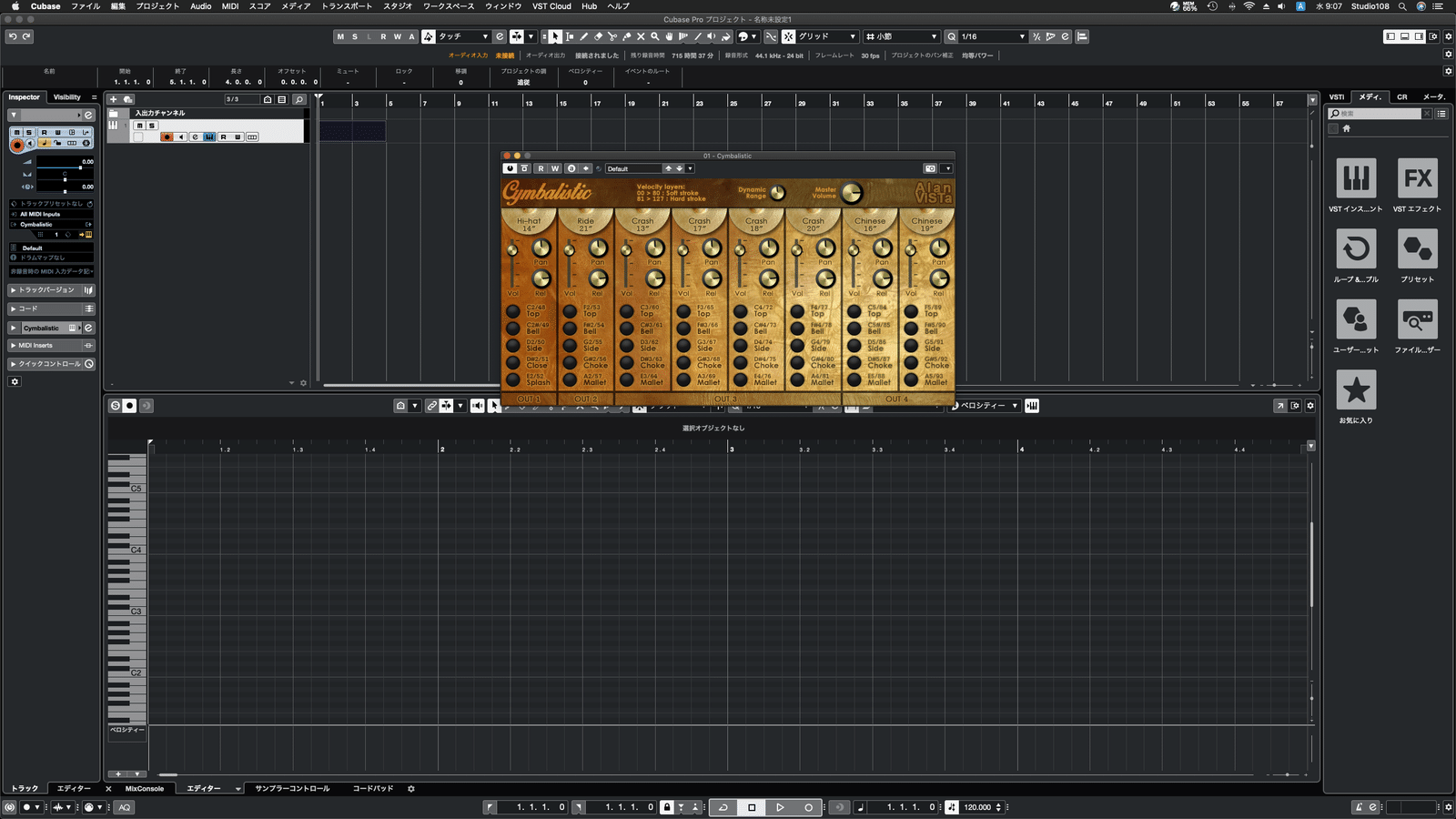This screenshot has height=819, width=1456.
Task: Toggle Solo S on track 1 in track list
Action: coord(151,126)
